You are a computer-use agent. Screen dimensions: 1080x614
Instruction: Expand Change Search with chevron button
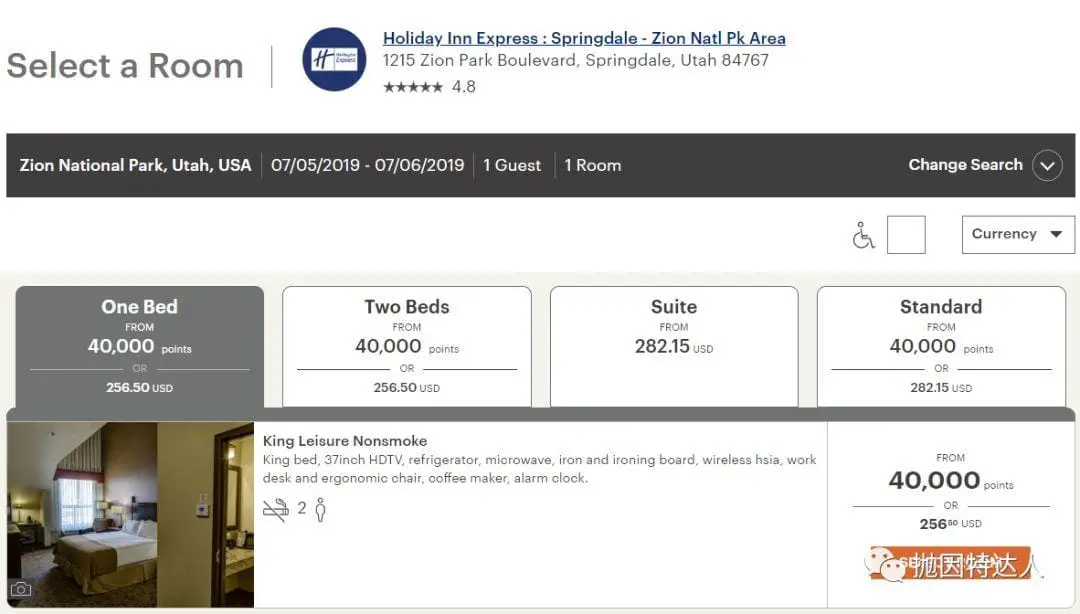coord(1047,165)
